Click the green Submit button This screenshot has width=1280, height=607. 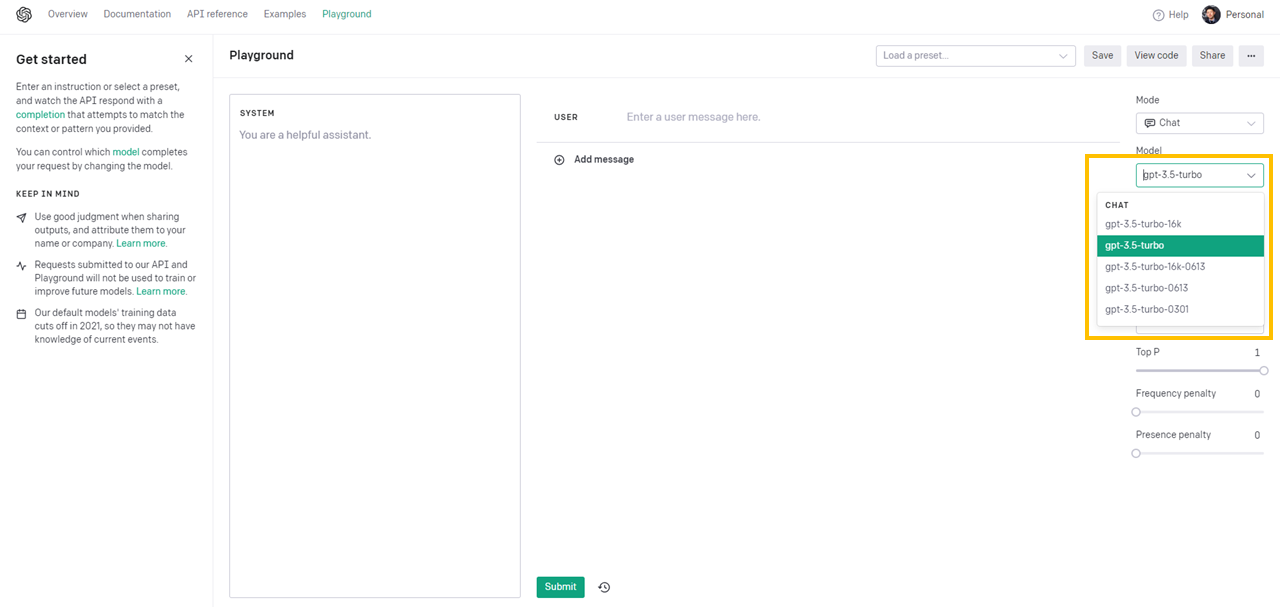[560, 587]
